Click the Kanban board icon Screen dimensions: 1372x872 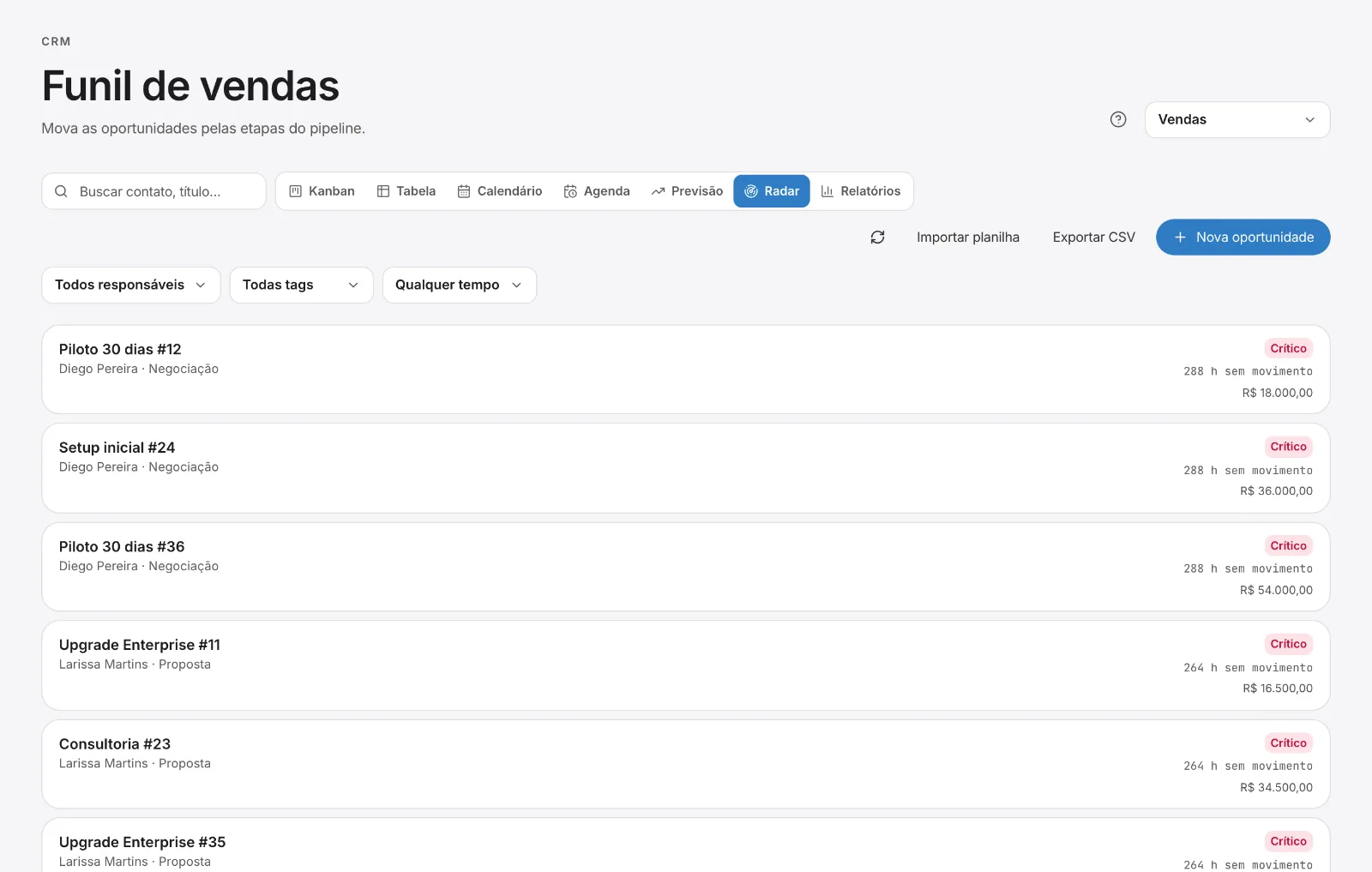(296, 191)
